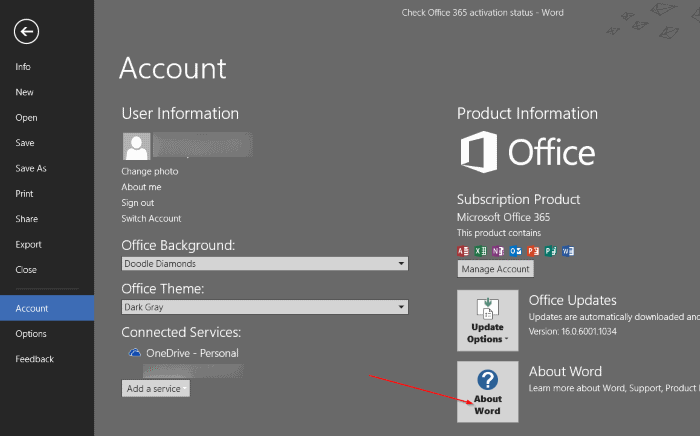
Task: Open the About Word button
Action: point(488,392)
